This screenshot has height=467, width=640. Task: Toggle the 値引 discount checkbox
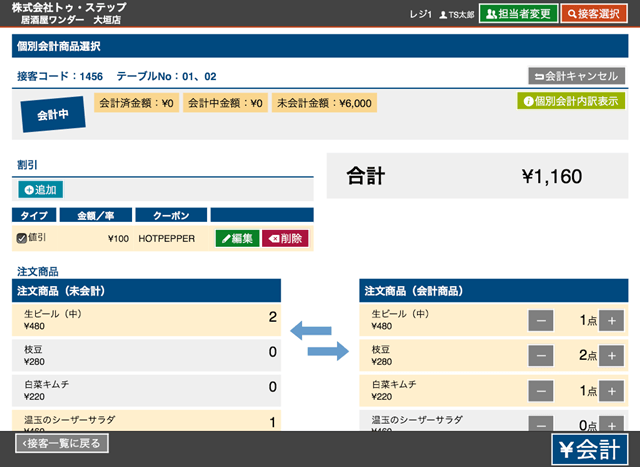22,238
